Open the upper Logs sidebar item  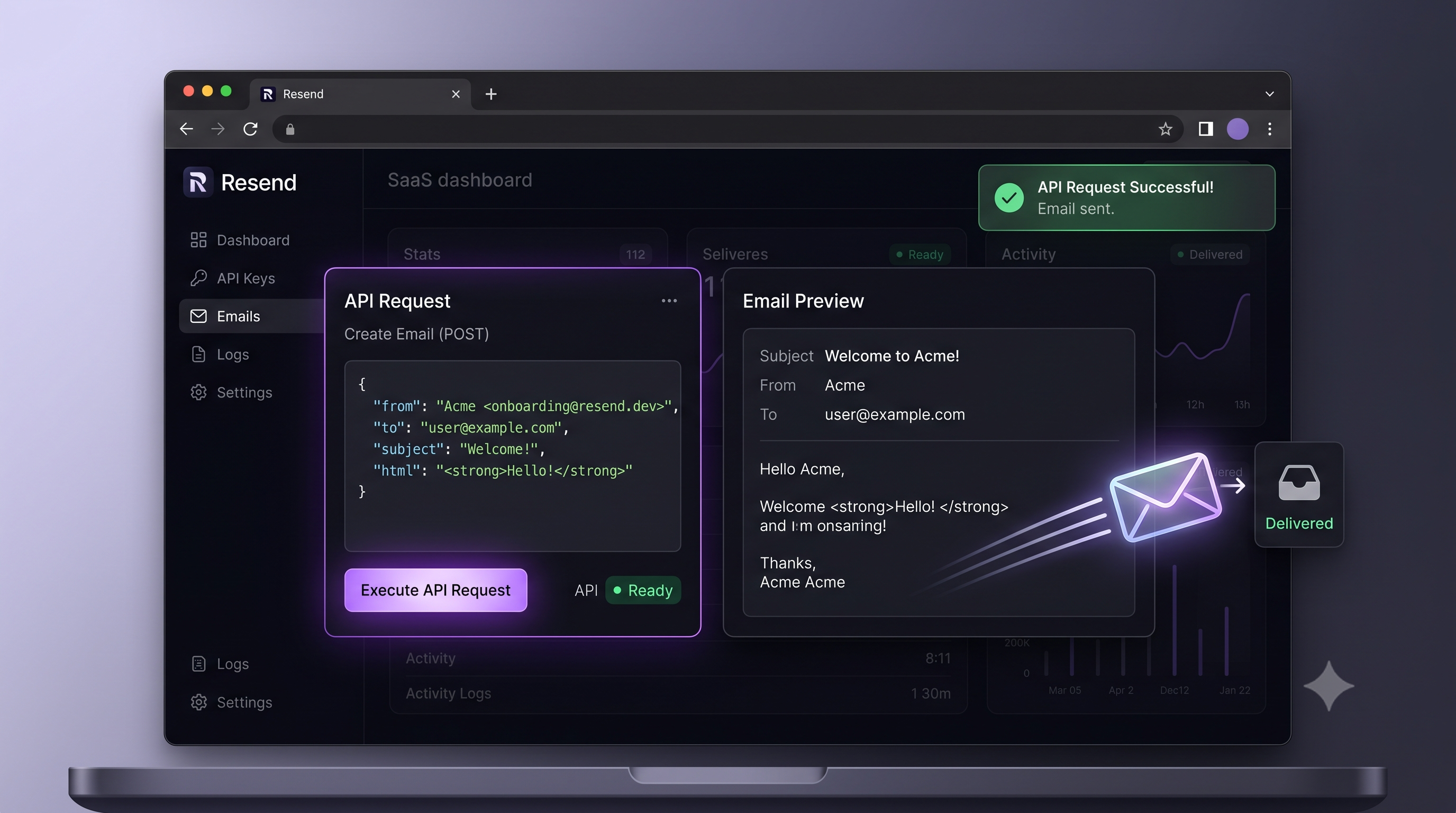click(220, 355)
